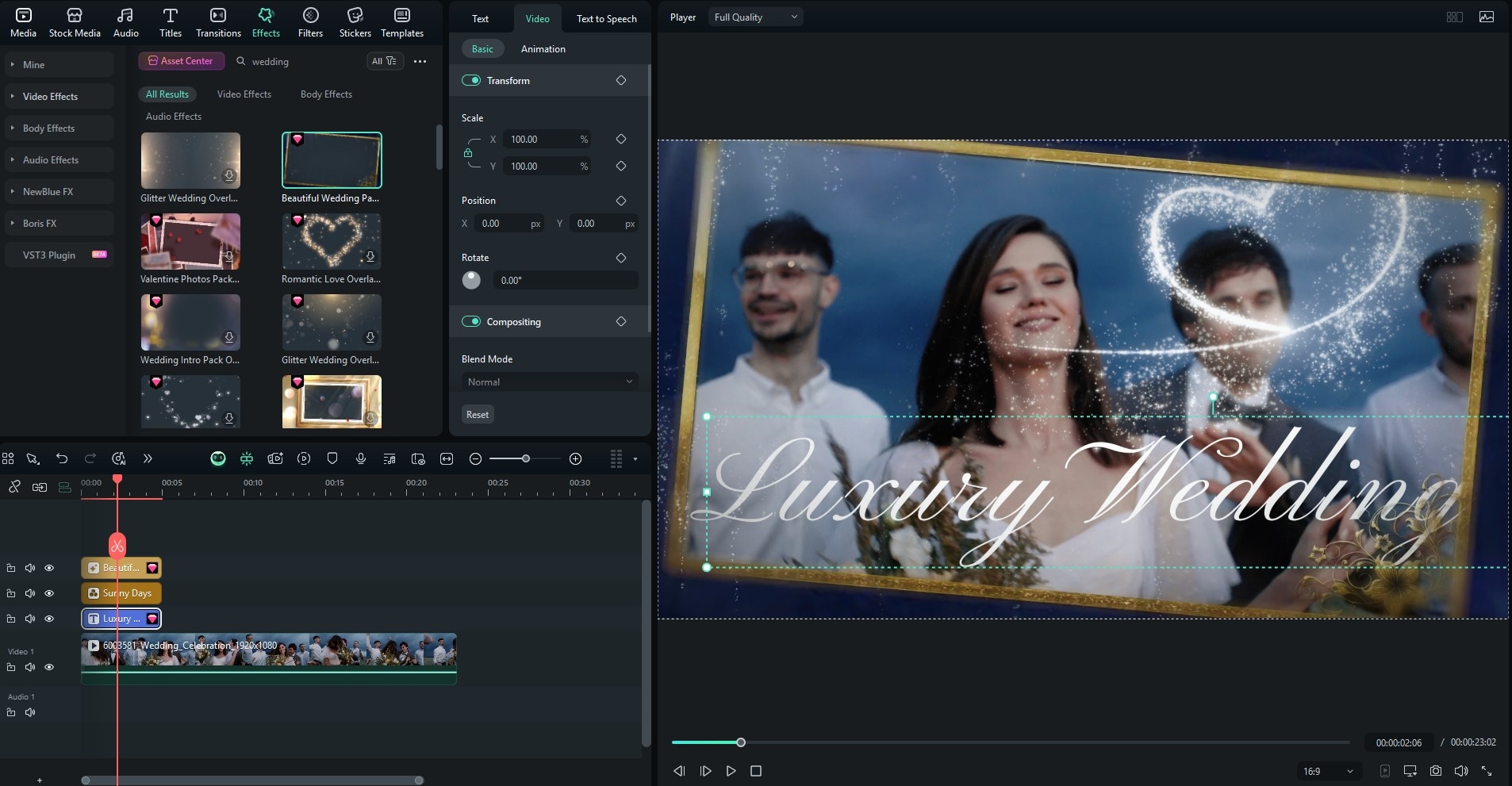Open the Filters tab
The height and width of the screenshot is (786, 1512).
[x=310, y=23]
